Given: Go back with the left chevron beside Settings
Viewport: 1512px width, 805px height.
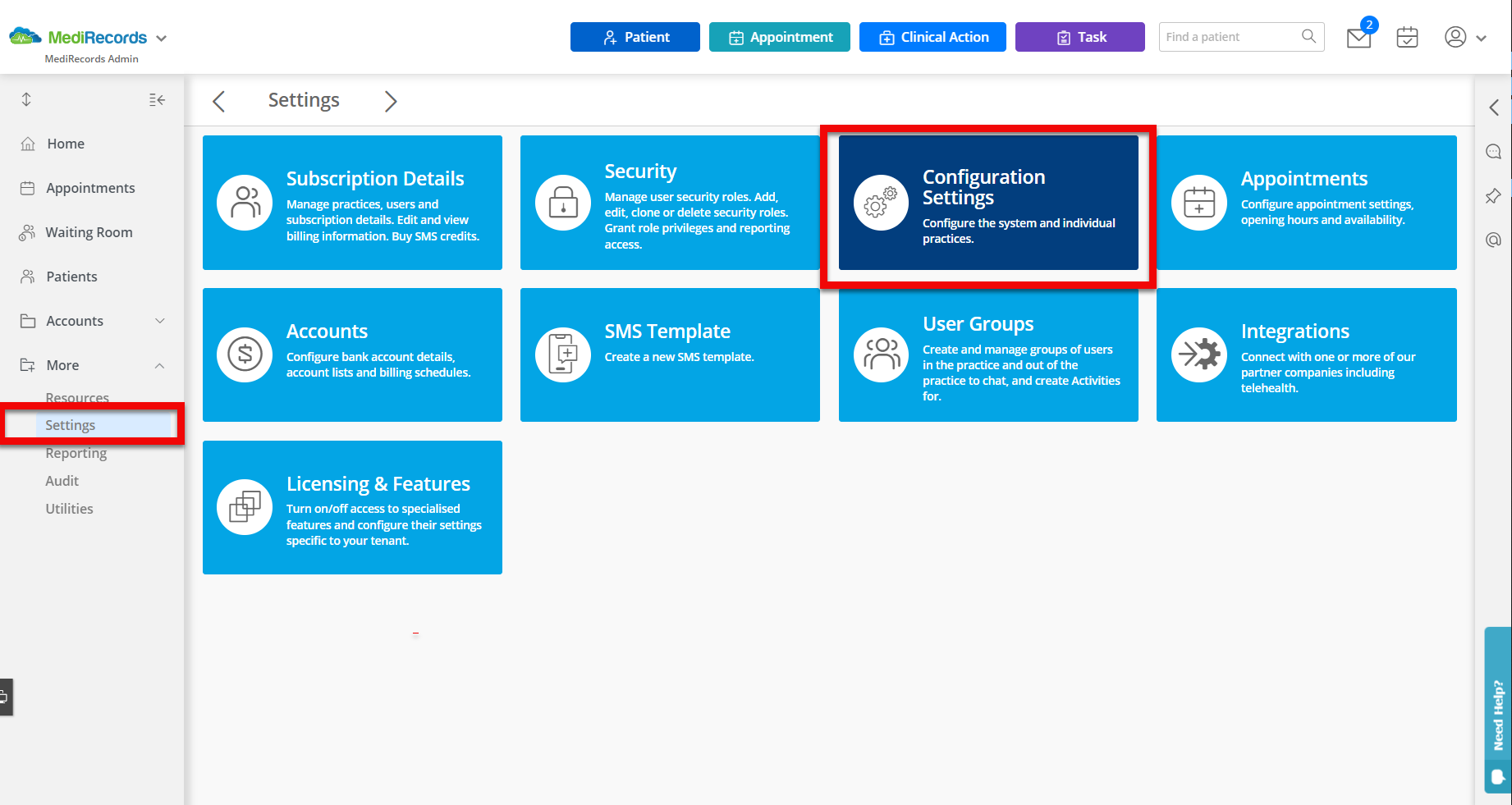Looking at the screenshot, I should 218,101.
